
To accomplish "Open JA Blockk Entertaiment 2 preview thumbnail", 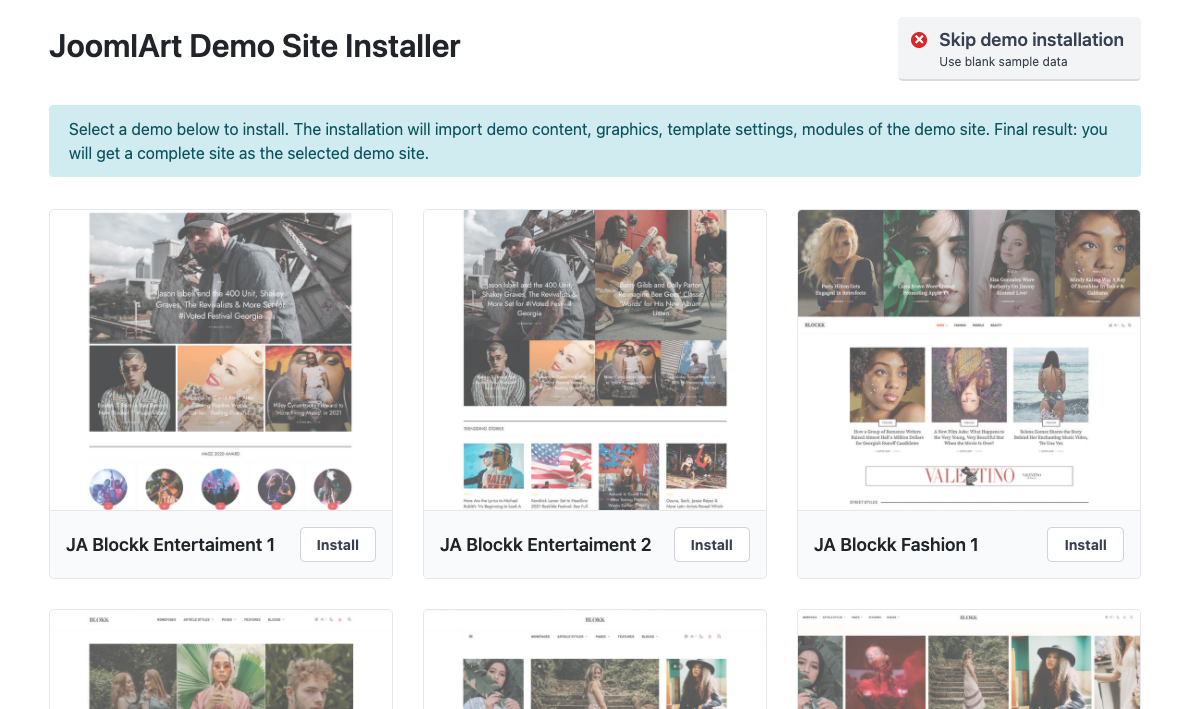I will pos(595,360).
